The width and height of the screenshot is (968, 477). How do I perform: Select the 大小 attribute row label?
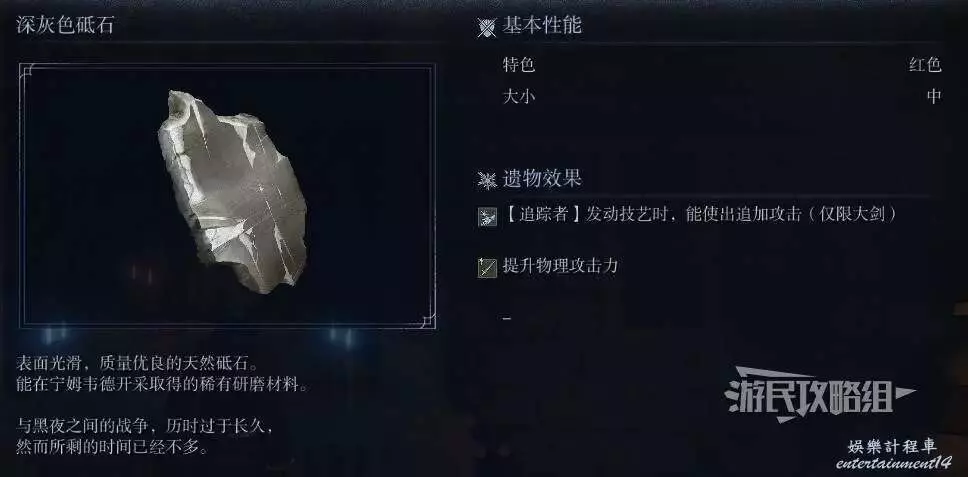[x=519, y=97]
